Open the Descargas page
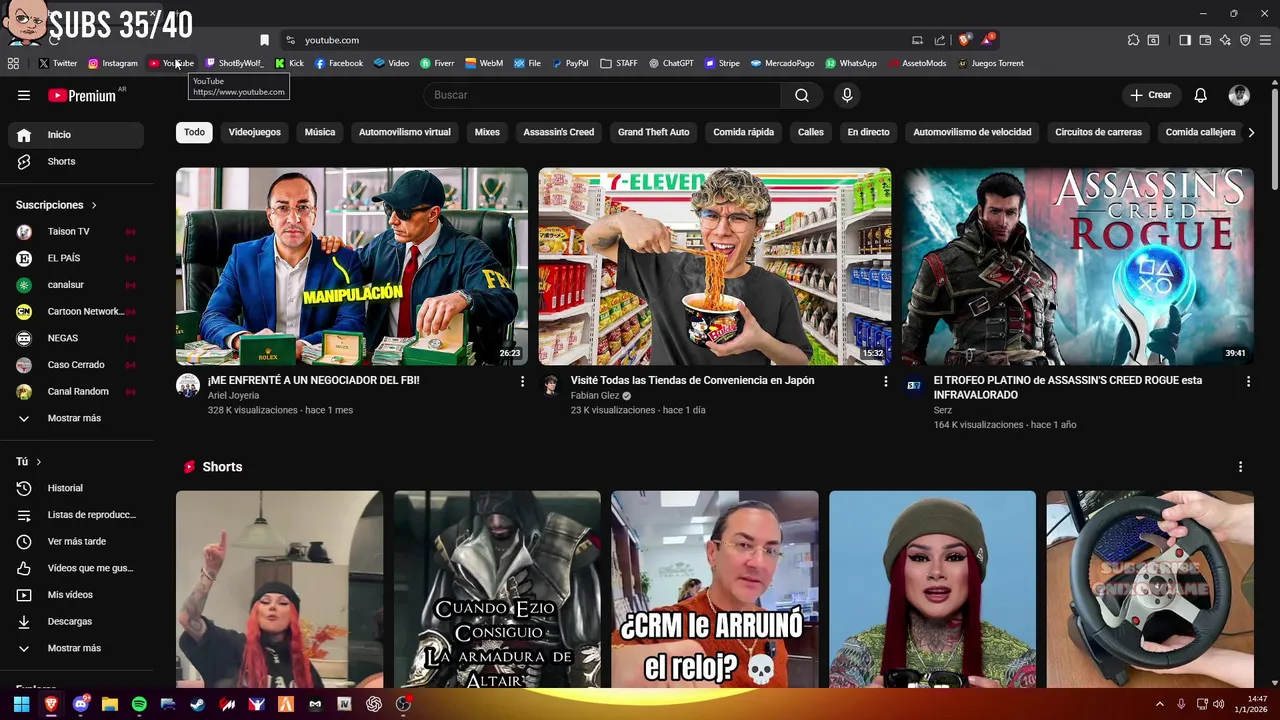The height and width of the screenshot is (720, 1280). point(76,621)
